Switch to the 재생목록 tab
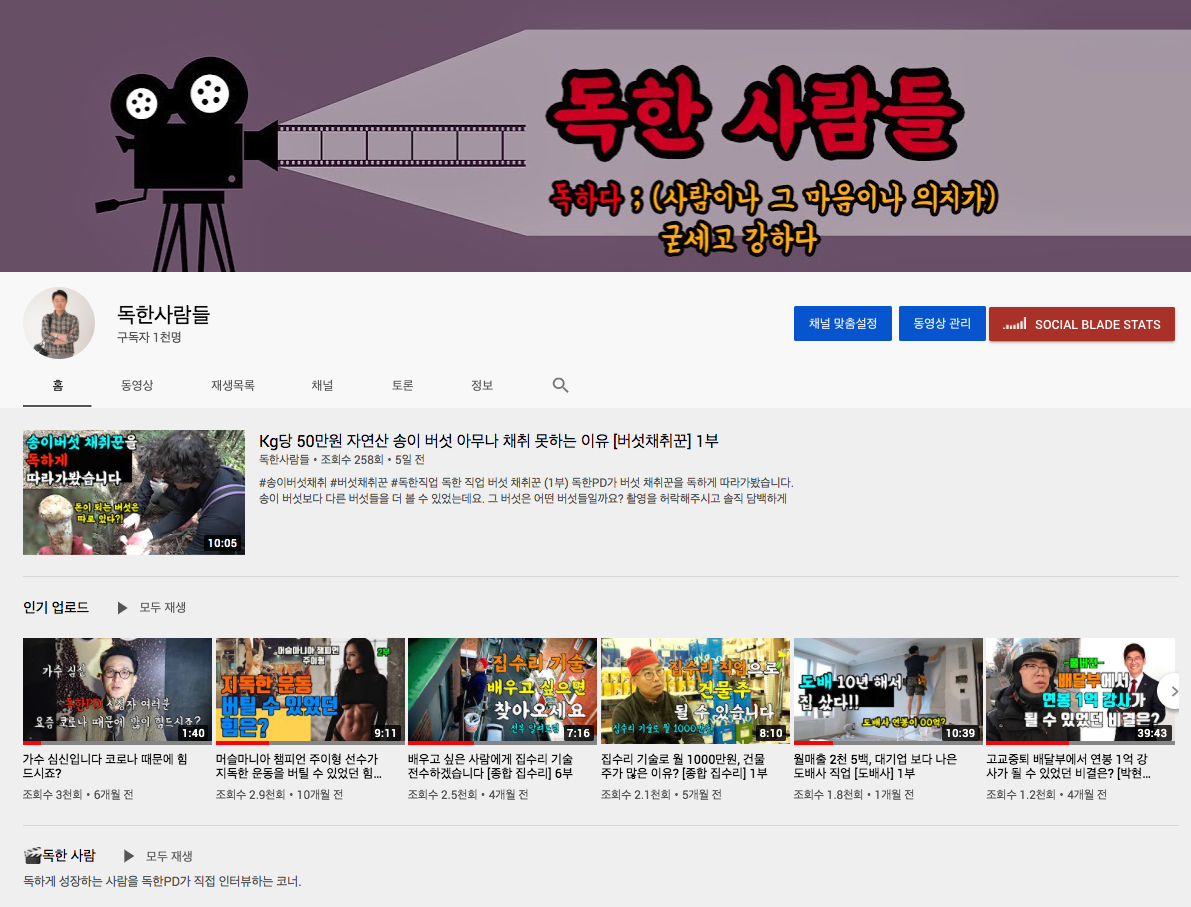Screen dimensions: 1191x907 (x=233, y=384)
